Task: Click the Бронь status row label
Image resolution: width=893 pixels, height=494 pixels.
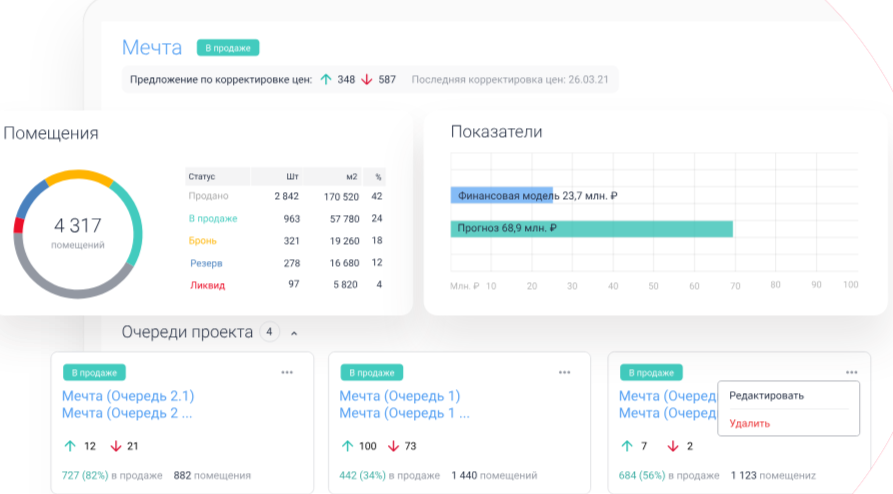Action: (x=203, y=240)
